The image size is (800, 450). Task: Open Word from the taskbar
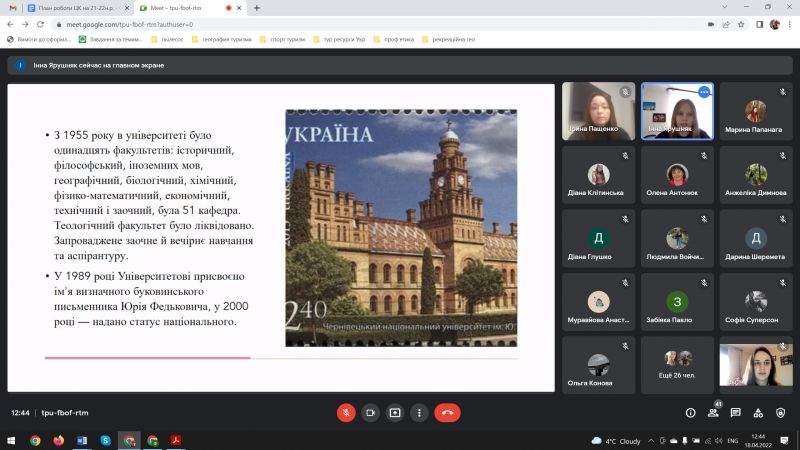coord(82,440)
